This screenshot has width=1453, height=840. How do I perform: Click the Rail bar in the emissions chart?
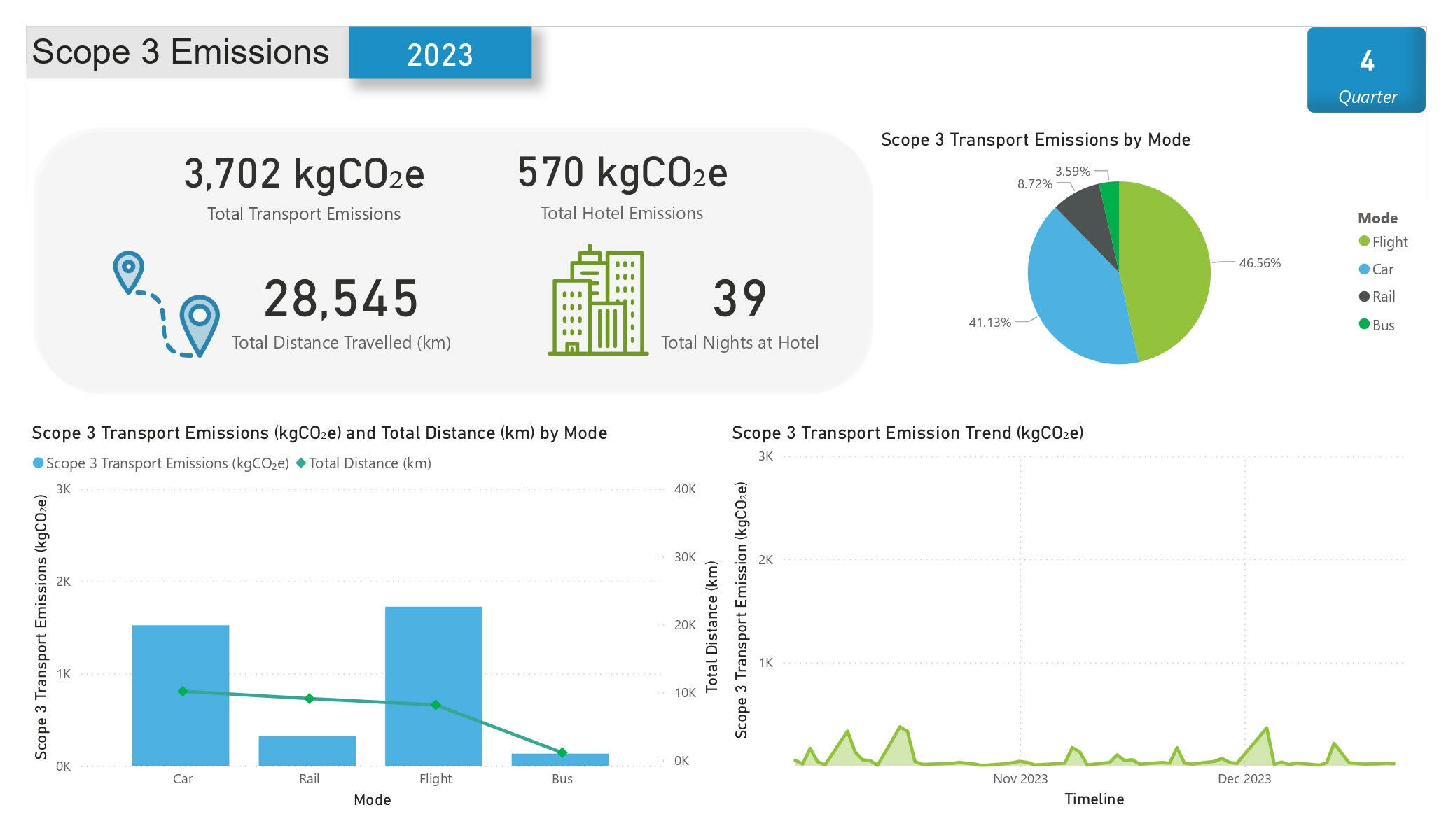307,752
